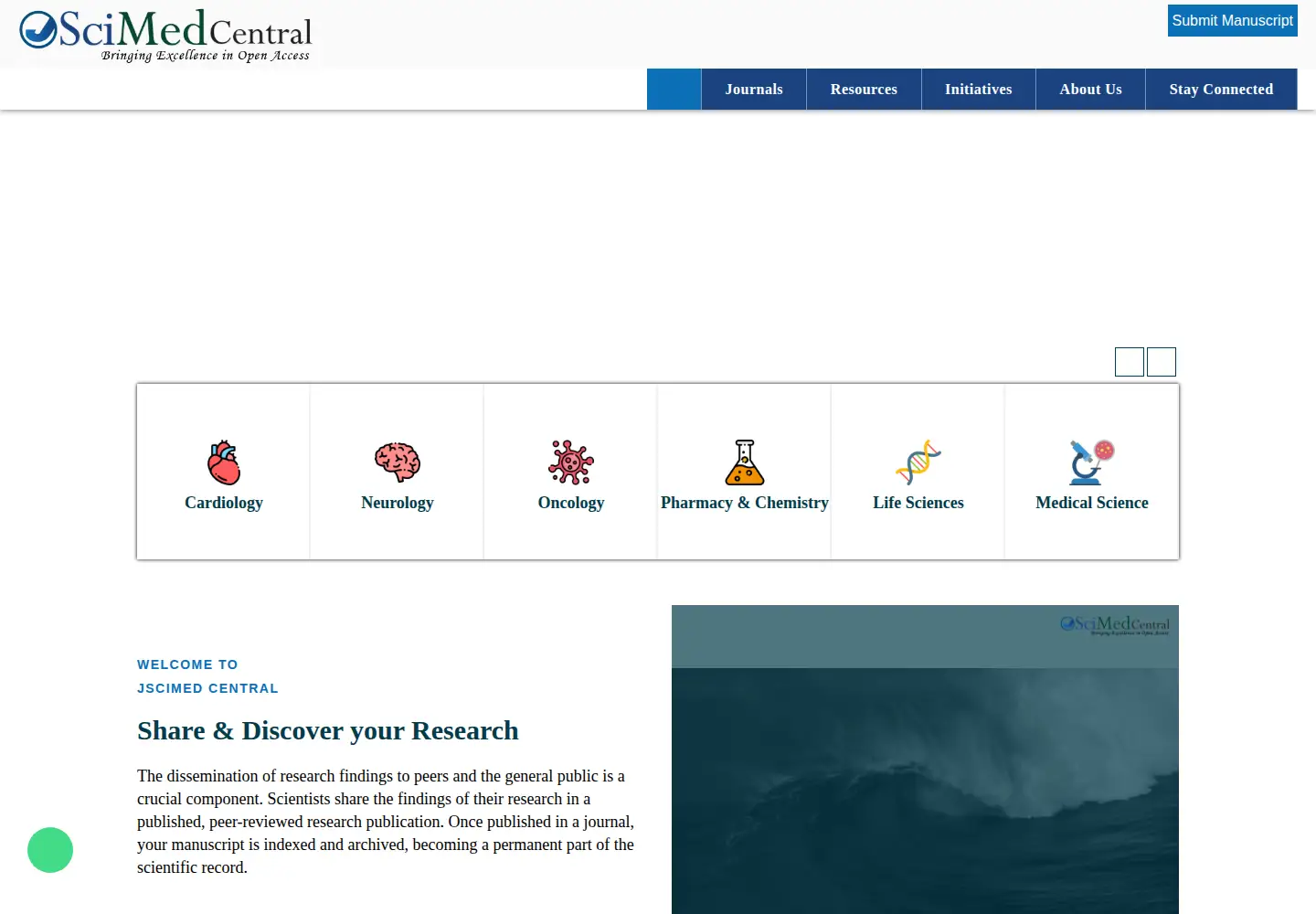1316x914 pixels.
Task: Open the Oncology cell icon
Action: click(571, 462)
